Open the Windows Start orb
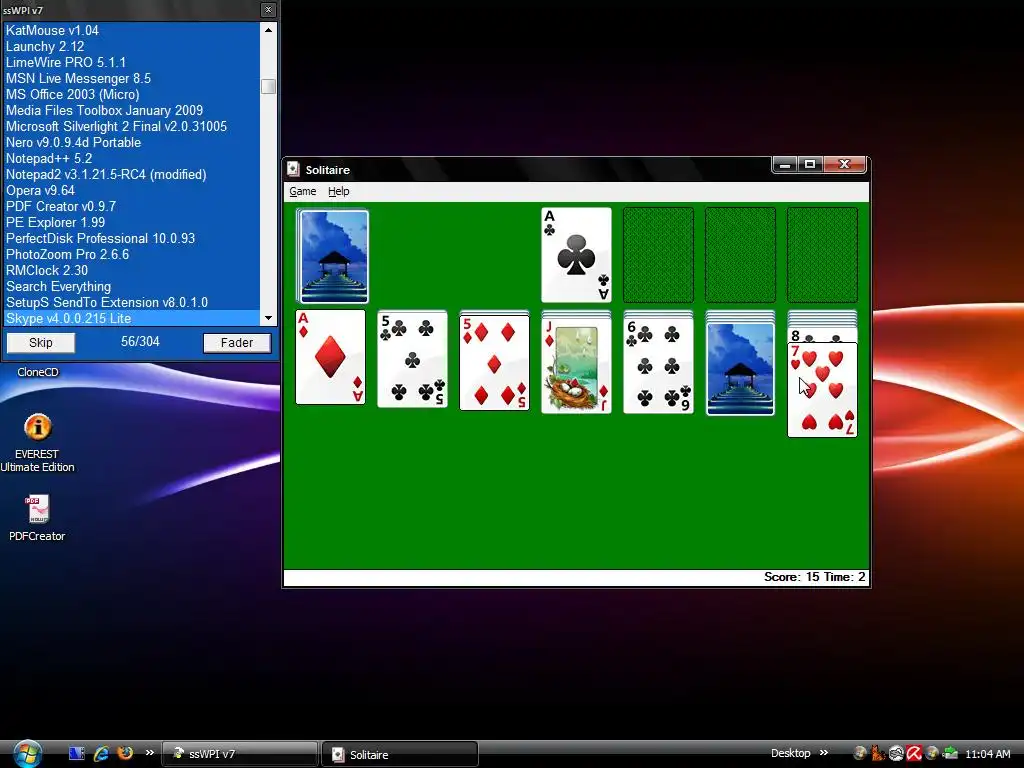1024x768 pixels. (27, 754)
